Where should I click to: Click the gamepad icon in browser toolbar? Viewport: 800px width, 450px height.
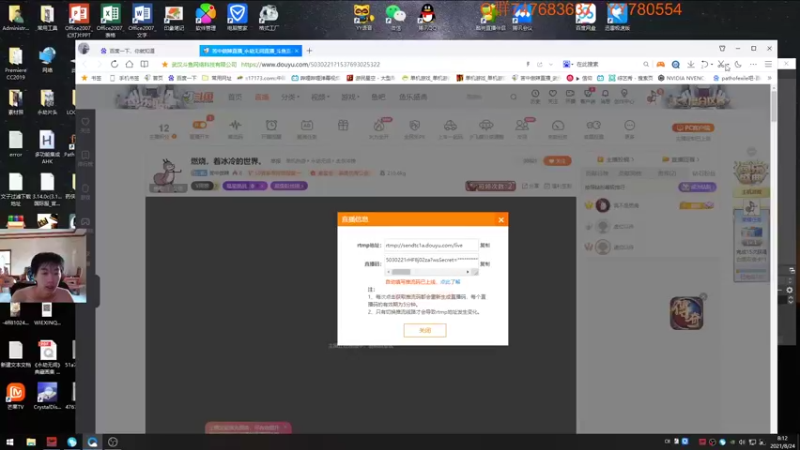(660, 64)
